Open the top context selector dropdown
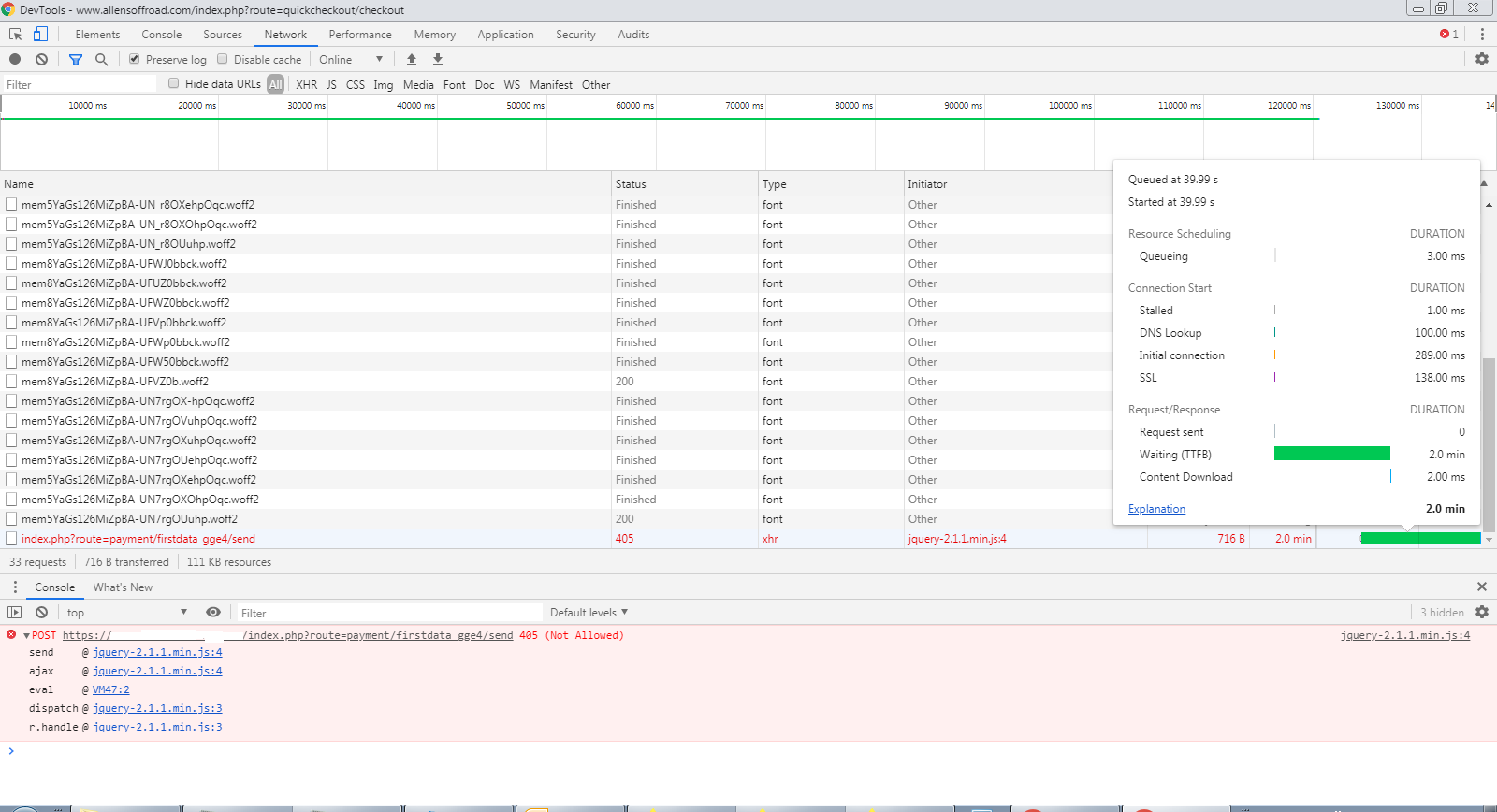The image size is (1497, 812). (x=127, y=613)
